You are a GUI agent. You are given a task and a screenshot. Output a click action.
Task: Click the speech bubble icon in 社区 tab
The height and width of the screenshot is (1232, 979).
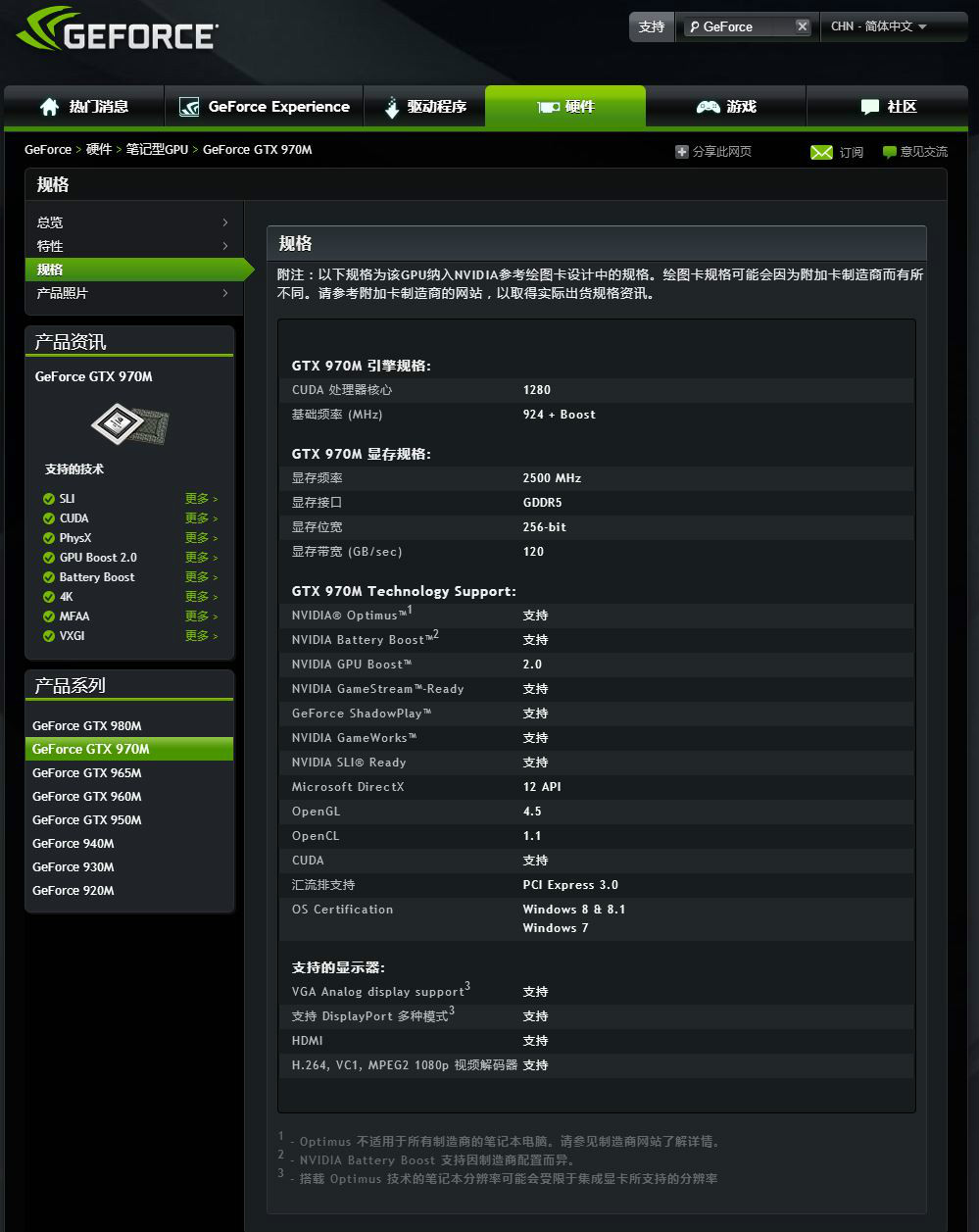869,107
